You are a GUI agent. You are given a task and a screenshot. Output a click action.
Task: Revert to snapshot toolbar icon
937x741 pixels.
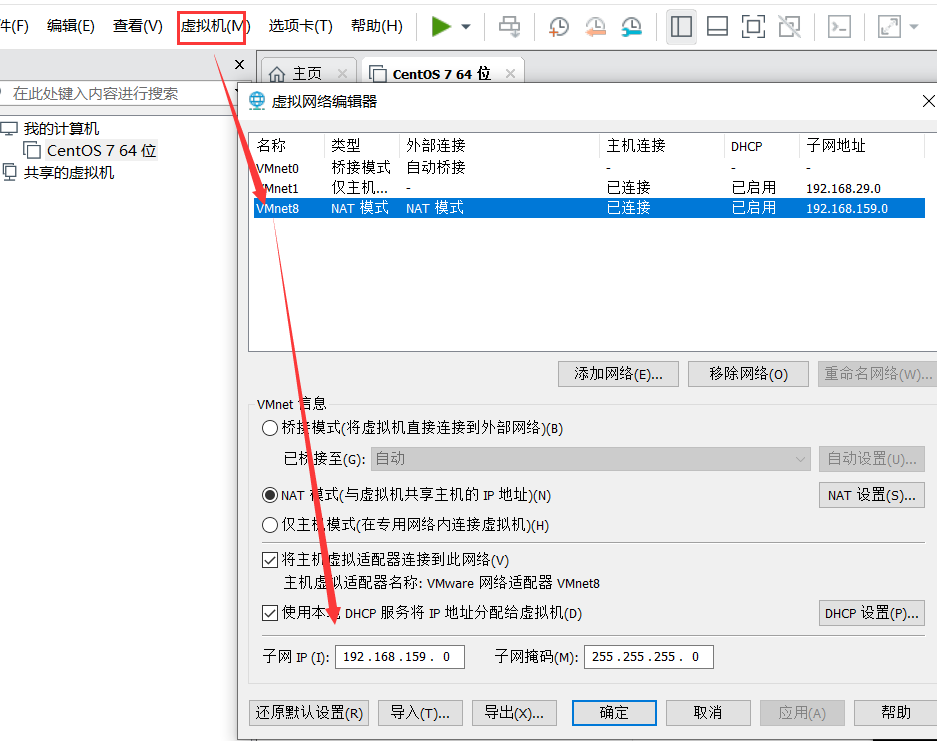[x=595, y=26]
